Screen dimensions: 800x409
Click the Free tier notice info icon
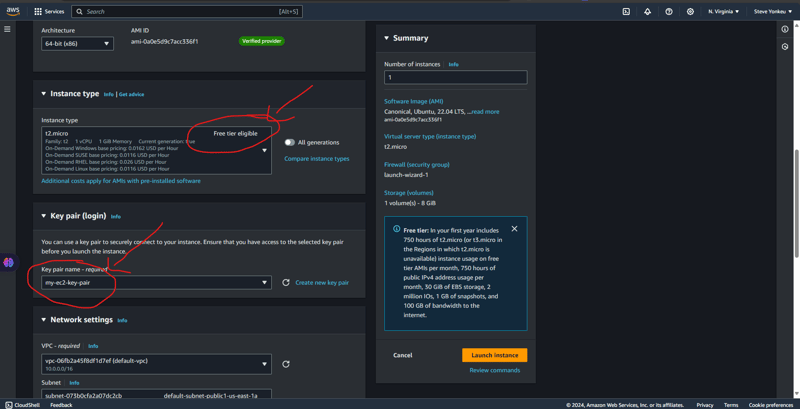pos(396,229)
